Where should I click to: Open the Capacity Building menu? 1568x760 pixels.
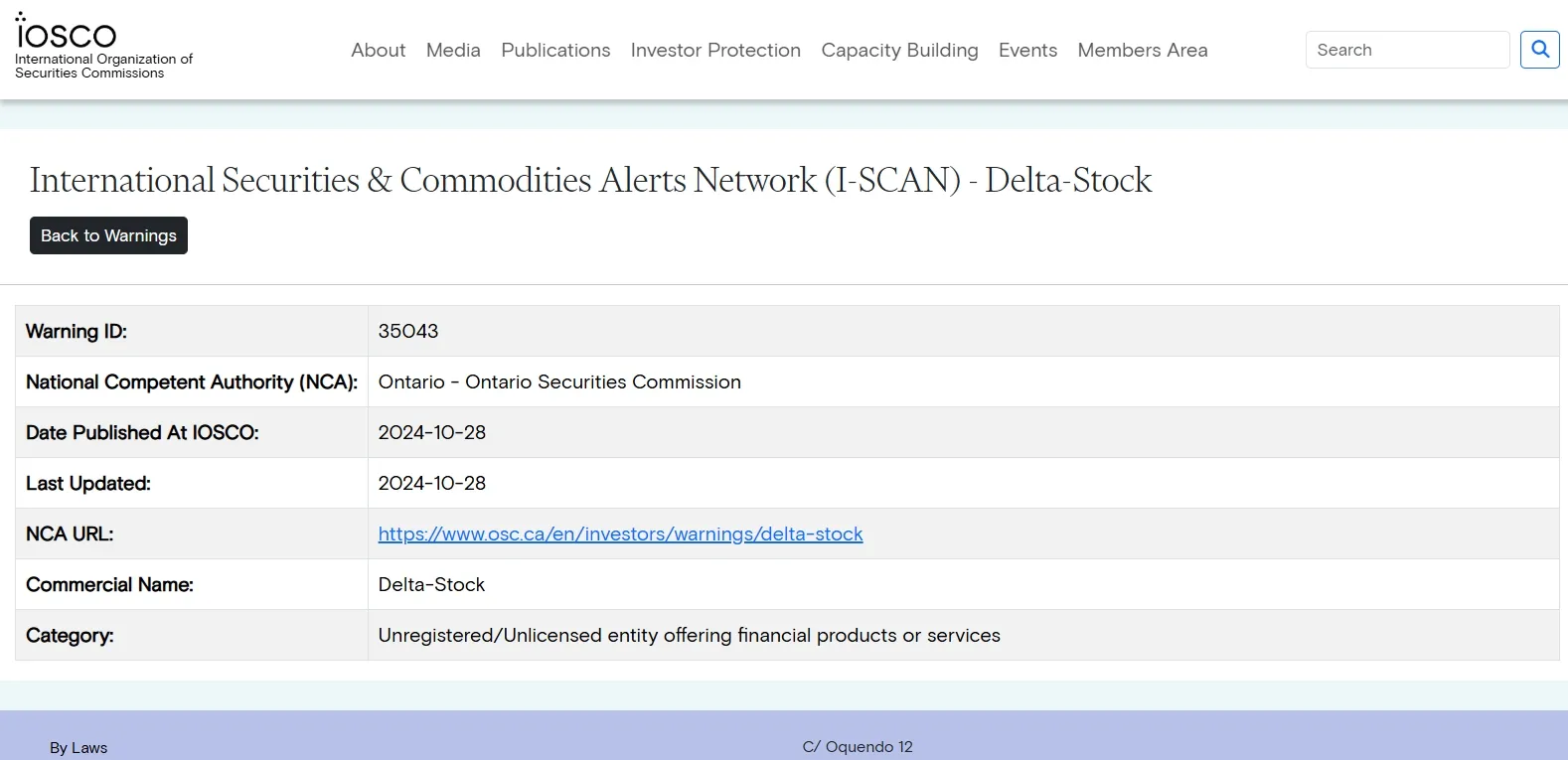(899, 50)
